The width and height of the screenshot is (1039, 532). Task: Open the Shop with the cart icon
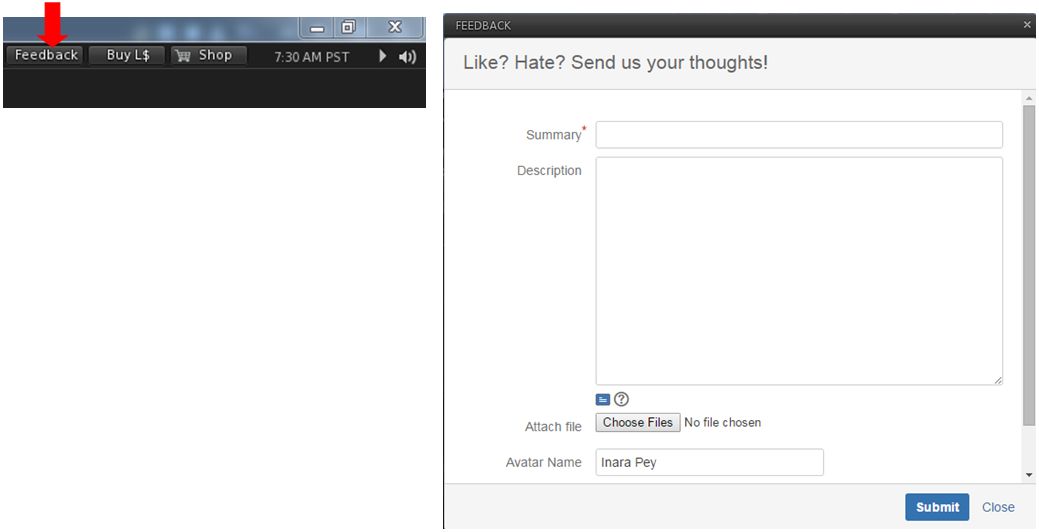click(x=205, y=56)
